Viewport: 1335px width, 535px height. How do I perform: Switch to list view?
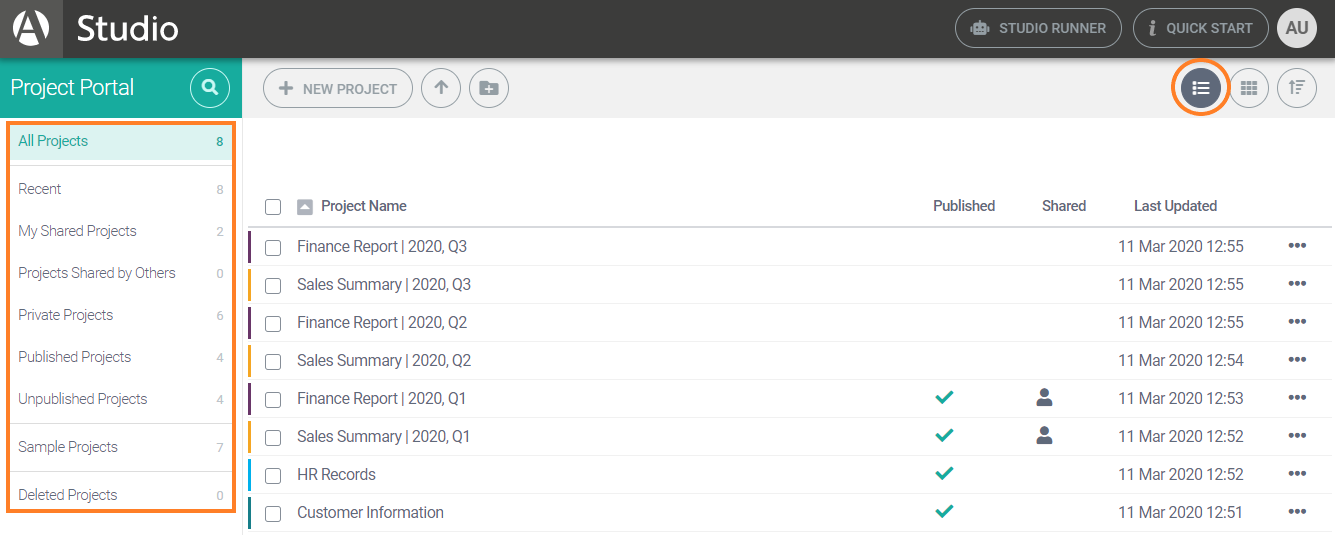click(1201, 88)
